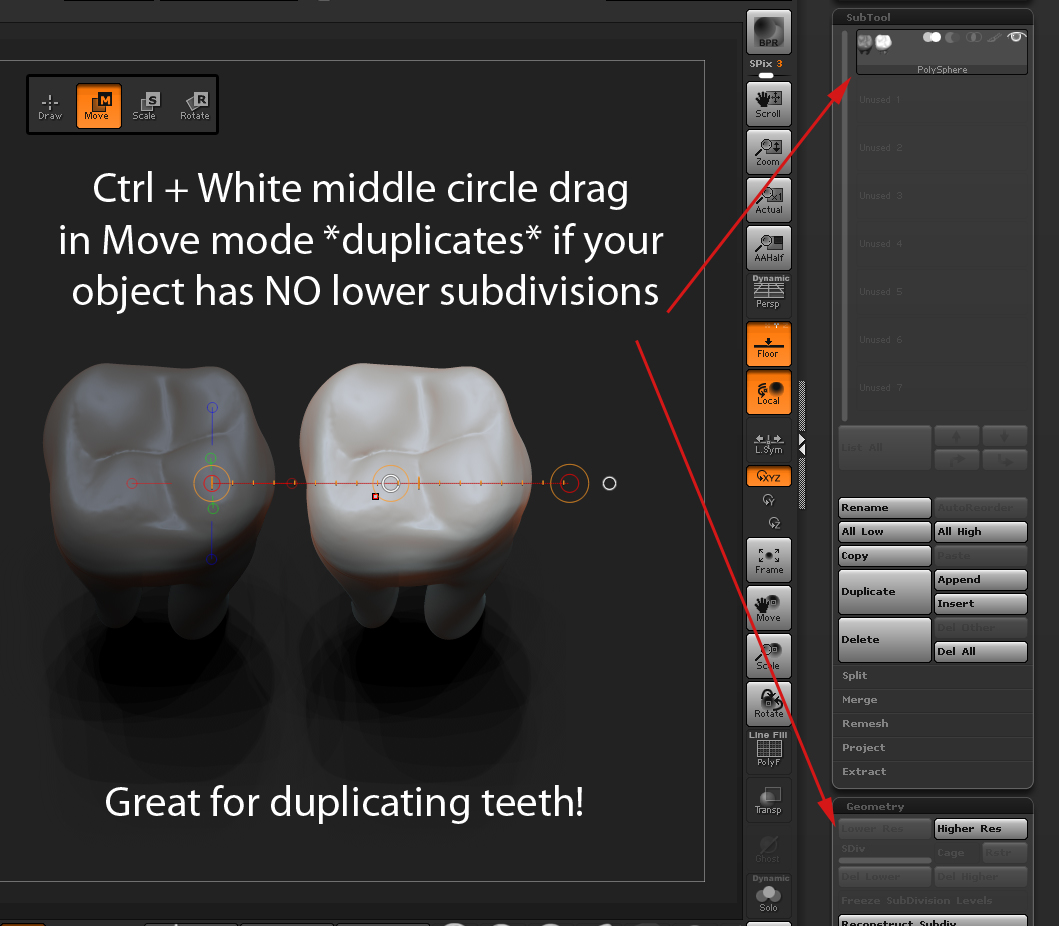The width and height of the screenshot is (1059, 926).
Task: Click the Actual size icon
Action: pos(767,199)
